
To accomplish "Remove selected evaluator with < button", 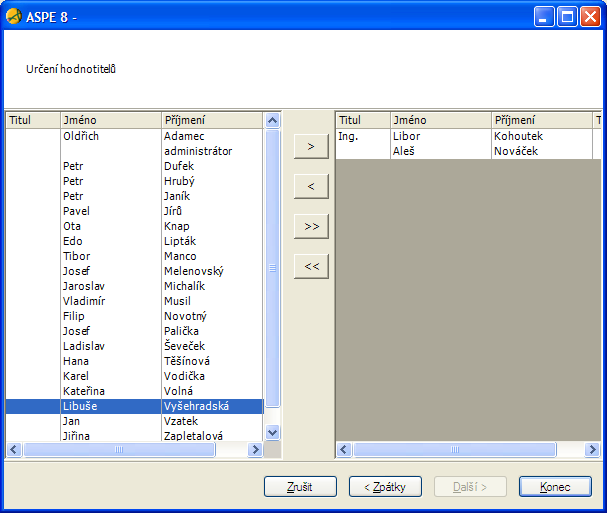I will click(x=311, y=186).
